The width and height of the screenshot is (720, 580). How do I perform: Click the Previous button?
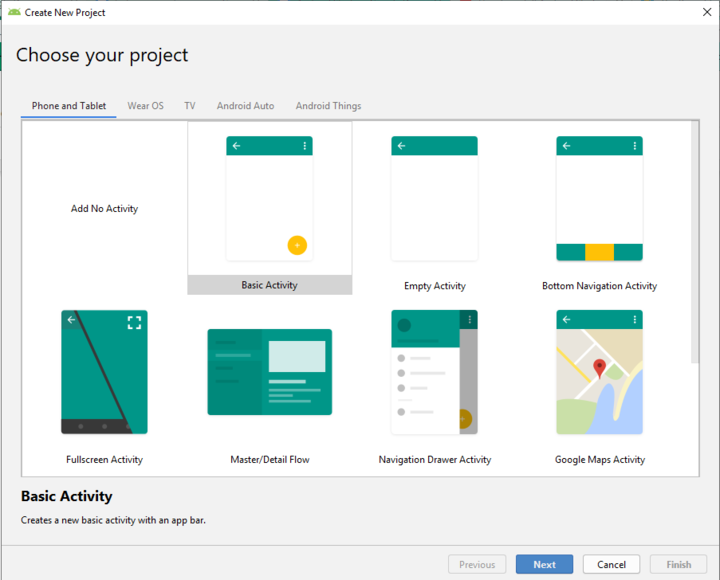pyautogui.click(x=477, y=564)
